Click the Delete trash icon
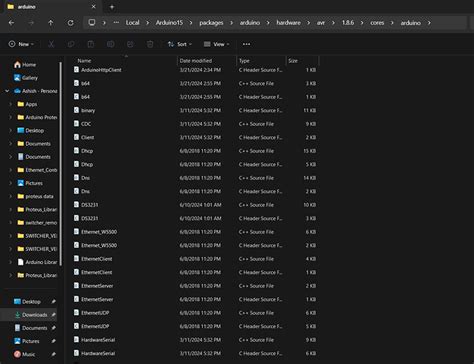This screenshot has width=474, height=364. (x=150, y=44)
